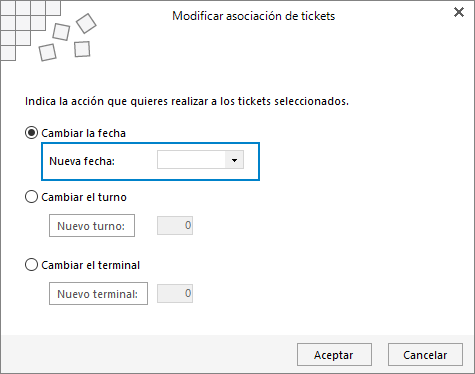Click the Nueva fecha label
The image size is (475, 374).
pos(82,161)
